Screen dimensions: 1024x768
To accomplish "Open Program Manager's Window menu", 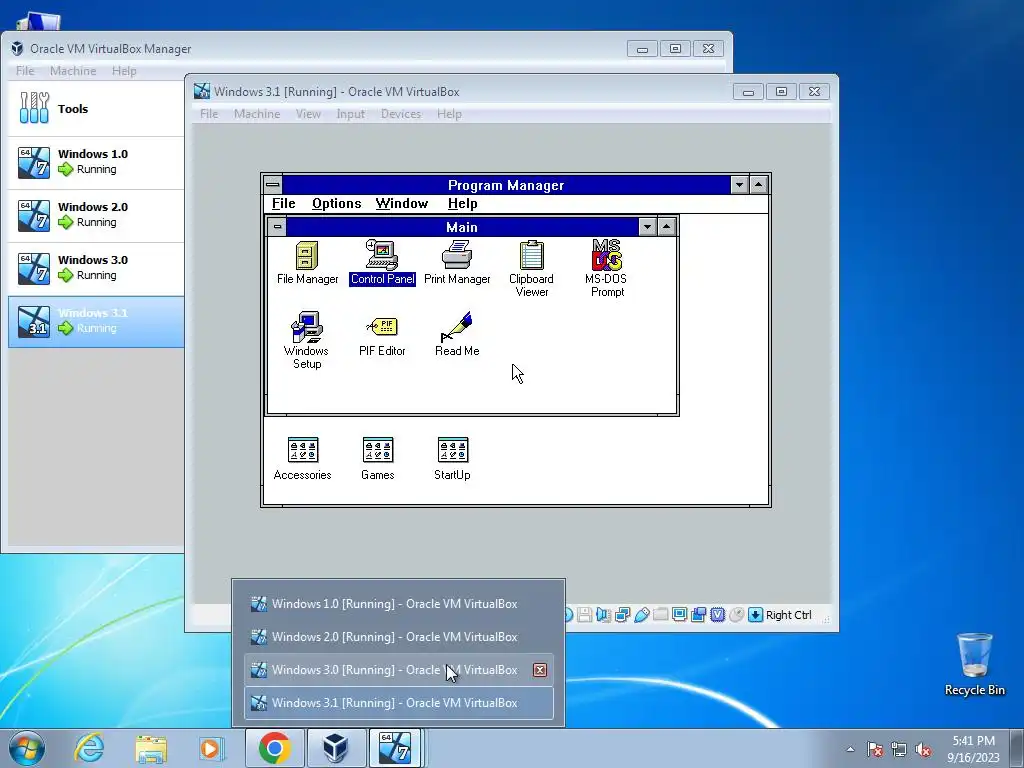I will (402, 203).
